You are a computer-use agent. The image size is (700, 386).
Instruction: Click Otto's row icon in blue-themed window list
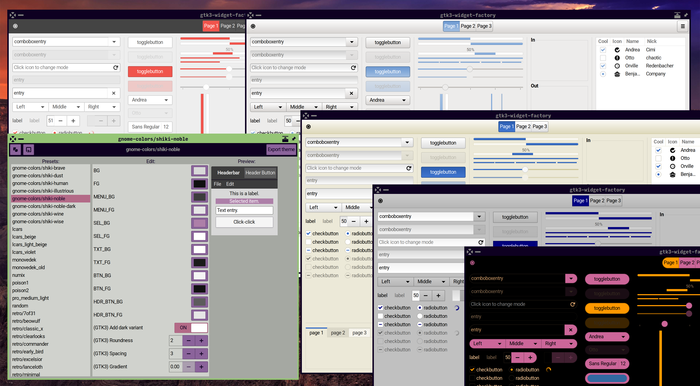pos(617,58)
